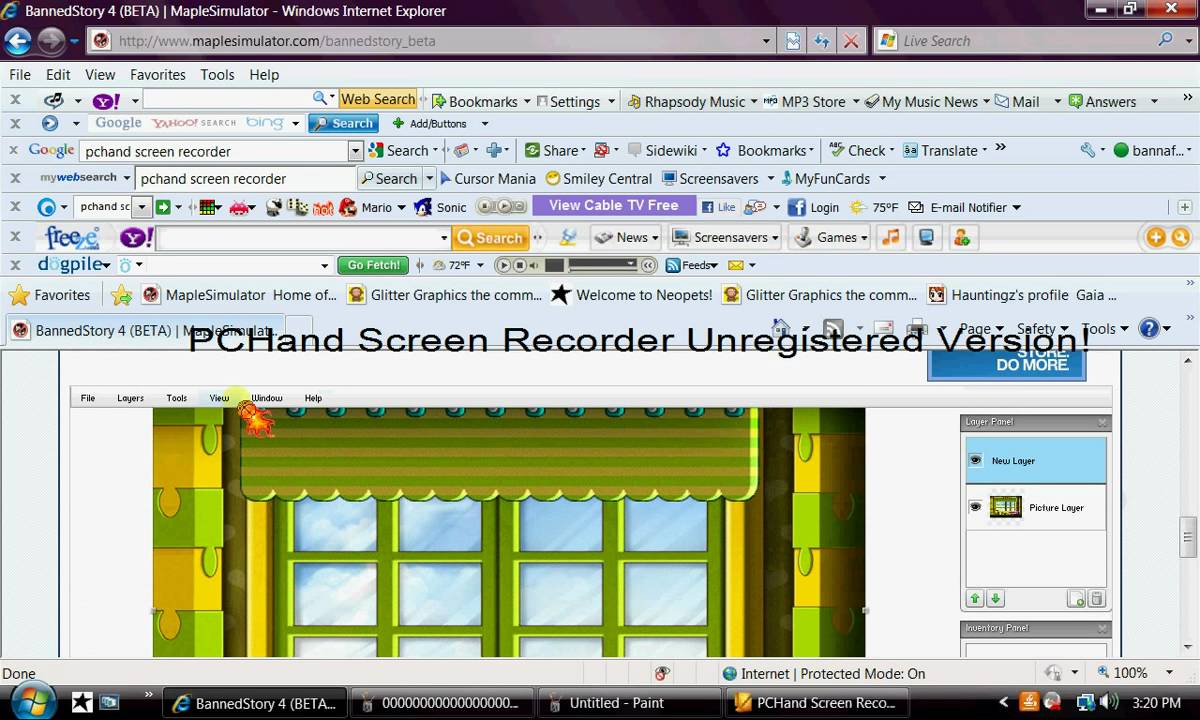Open BannedStory Help menu

tap(313, 398)
